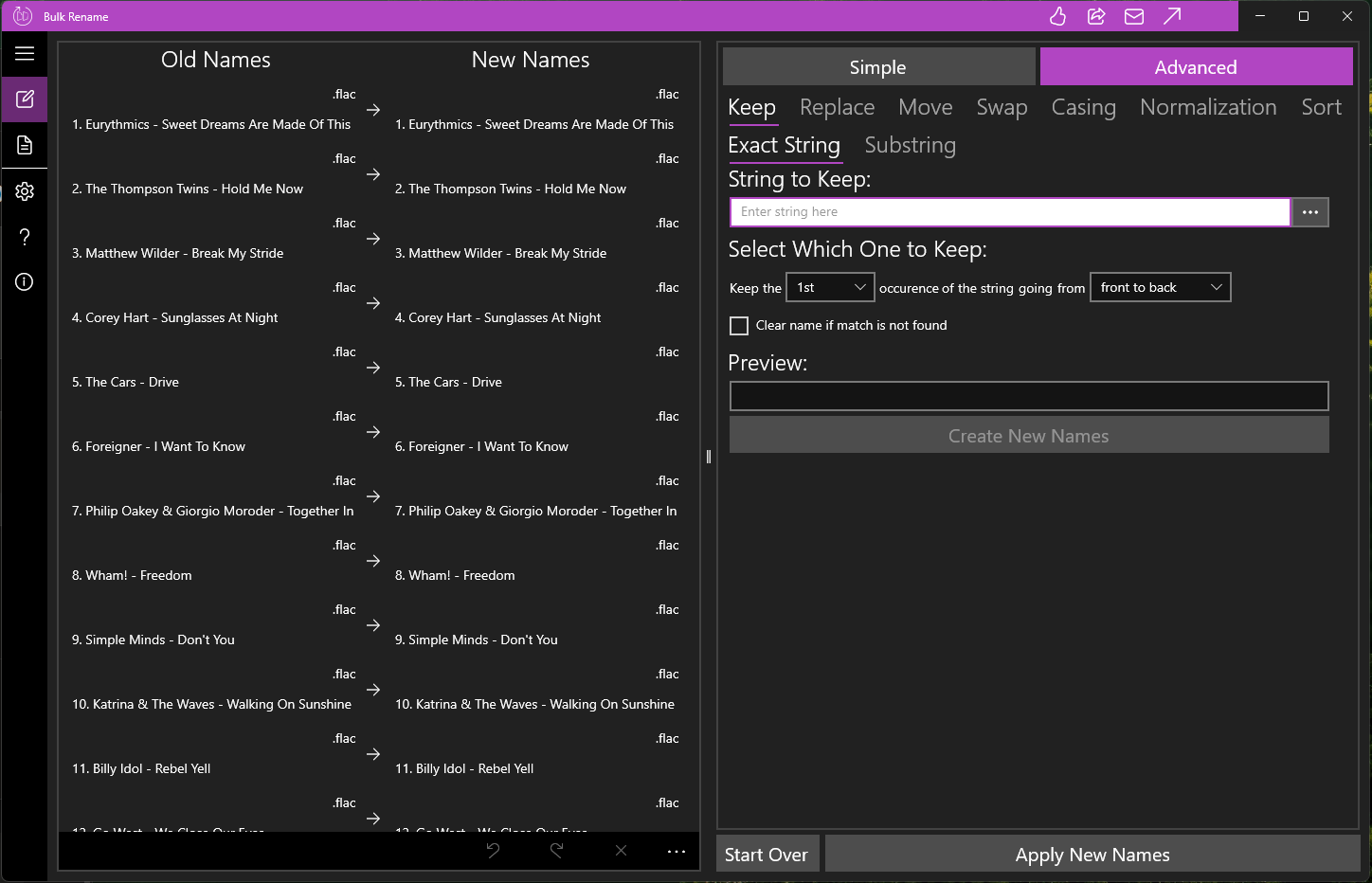Screen dimensions: 1372x883
Task: Click the panel splitter handle between panes
Action: (708, 457)
